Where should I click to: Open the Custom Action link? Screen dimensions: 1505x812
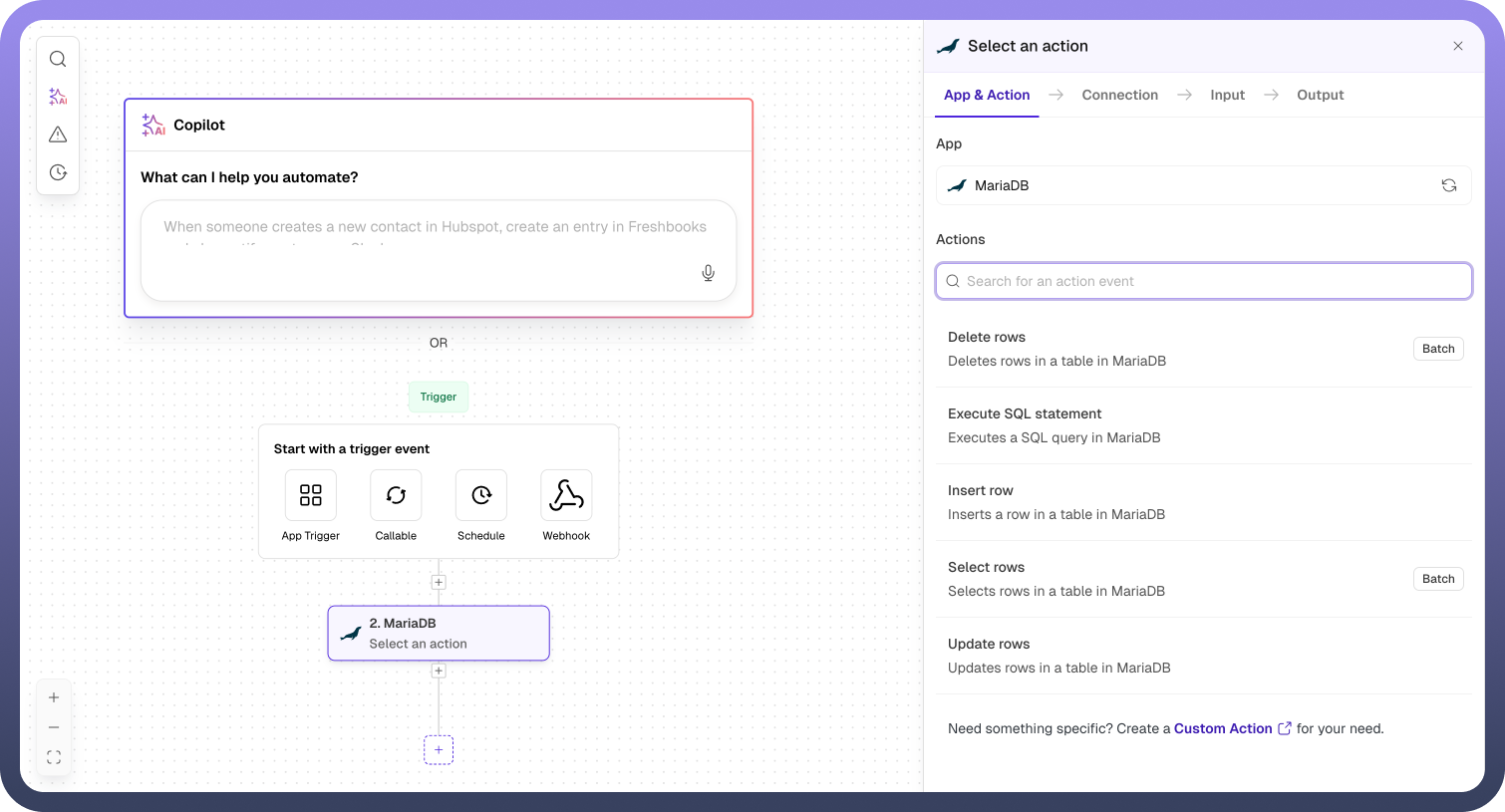point(1223,728)
